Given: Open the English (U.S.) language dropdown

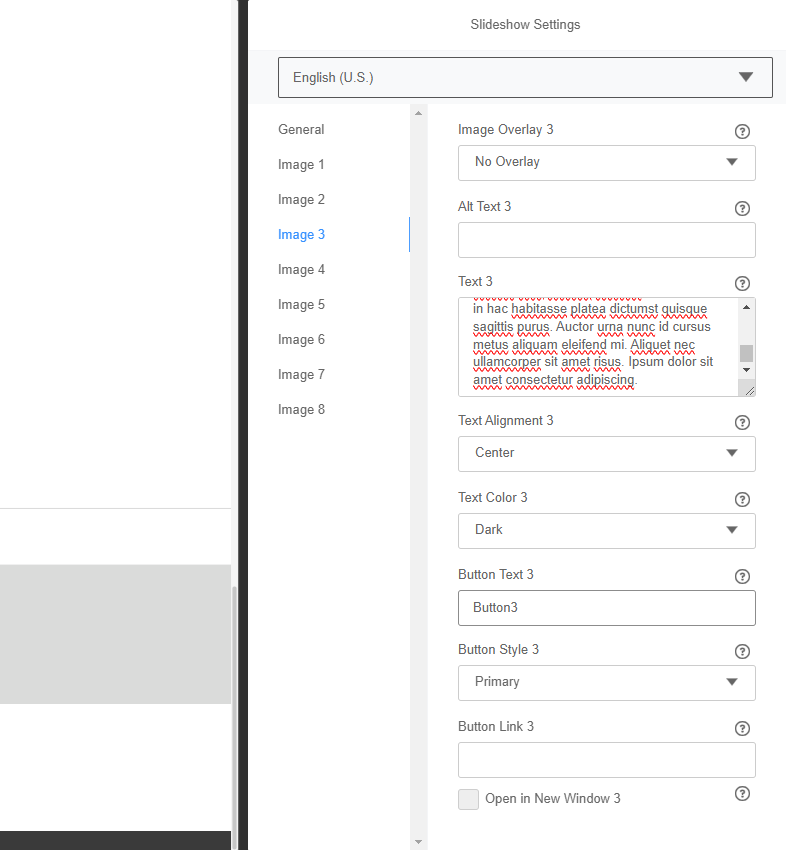Looking at the screenshot, I should [525, 77].
